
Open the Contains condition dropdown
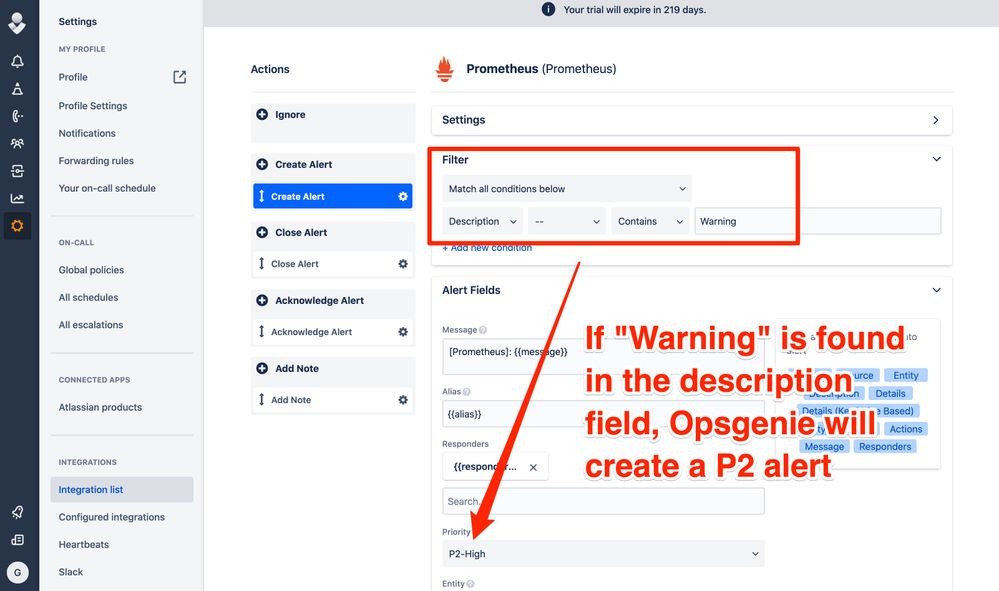pos(650,222)
